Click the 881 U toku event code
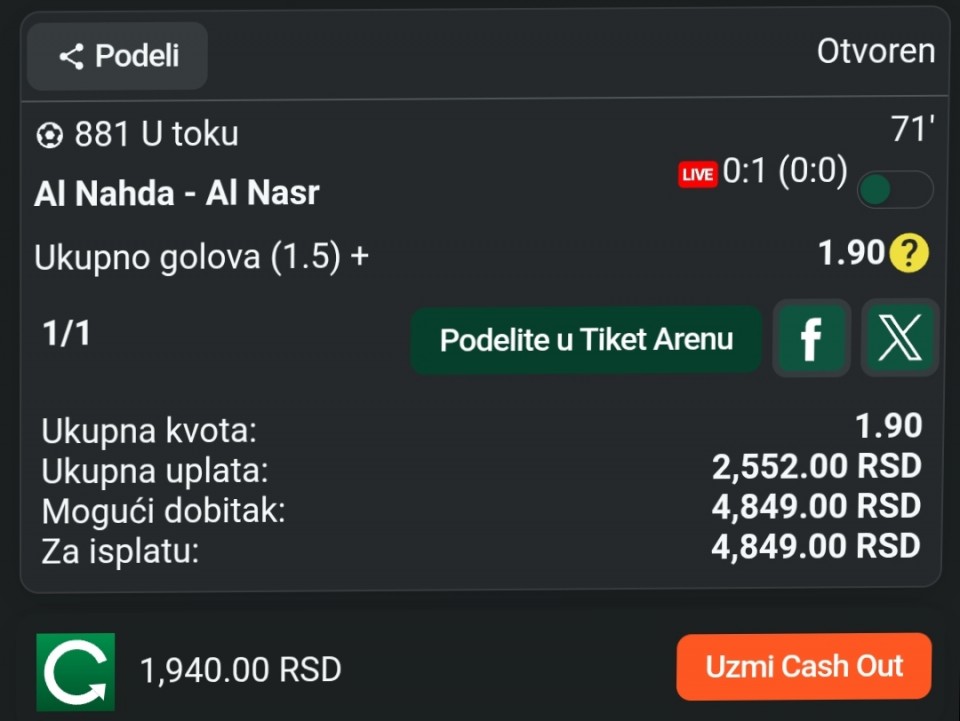This screenshot has width=960, height=721. 156,135
